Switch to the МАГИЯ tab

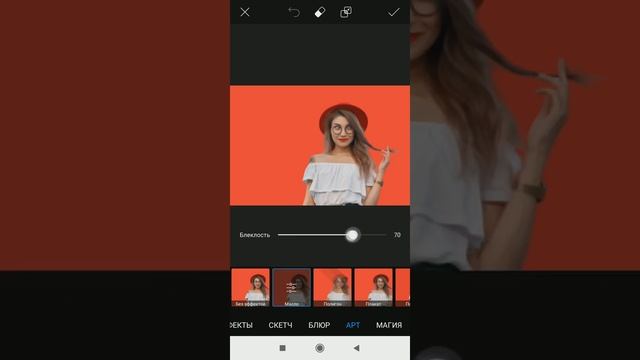click(389, 325)
